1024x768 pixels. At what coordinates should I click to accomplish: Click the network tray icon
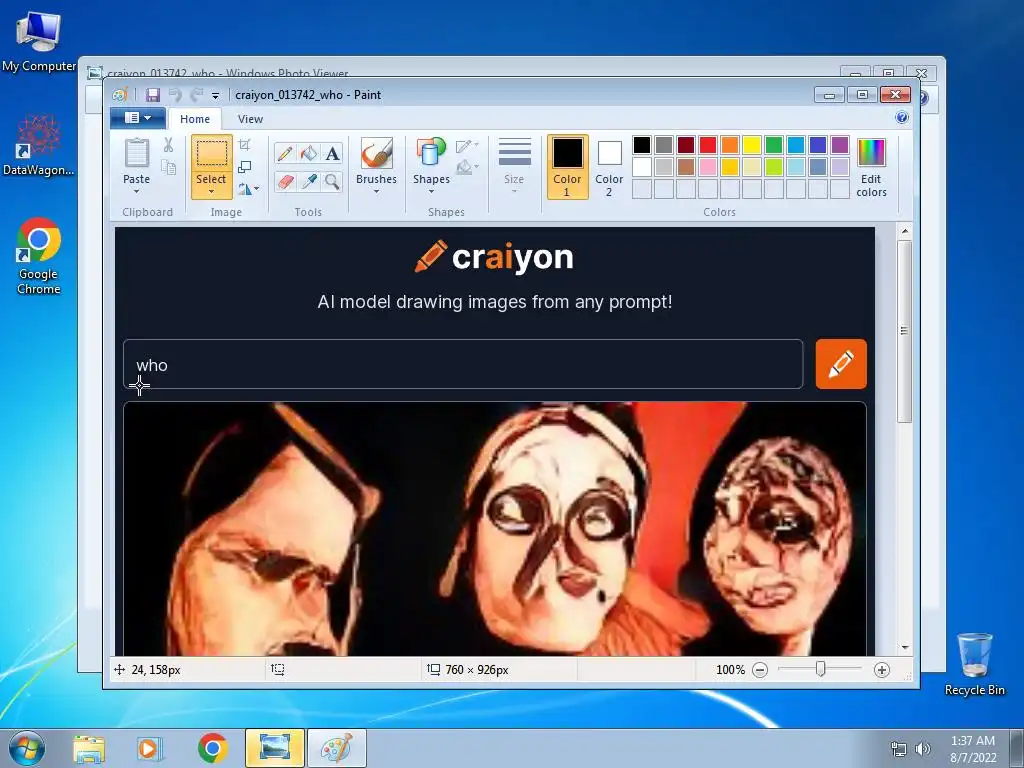coord(899,748)
